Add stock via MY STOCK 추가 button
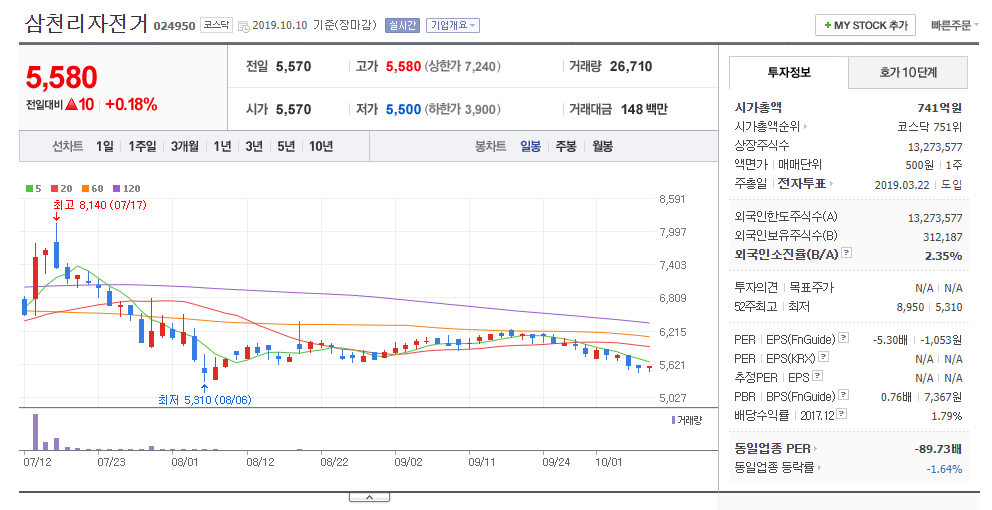Image resolution: width=992 pixels, height=510 pixels. (x=865, y=25)
